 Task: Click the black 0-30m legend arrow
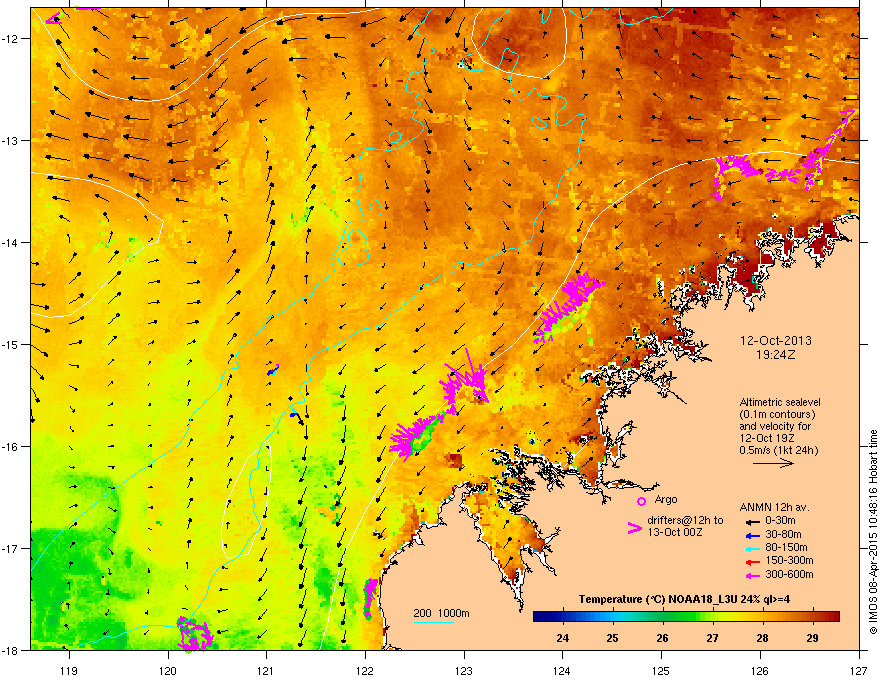pos(751,521)
